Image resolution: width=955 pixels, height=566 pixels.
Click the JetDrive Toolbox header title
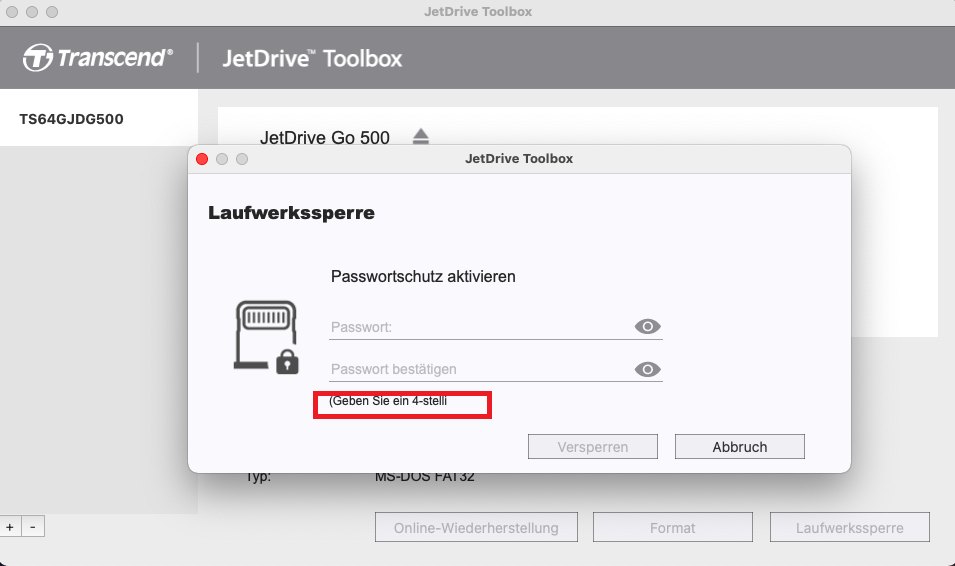(x=312, y=58)
